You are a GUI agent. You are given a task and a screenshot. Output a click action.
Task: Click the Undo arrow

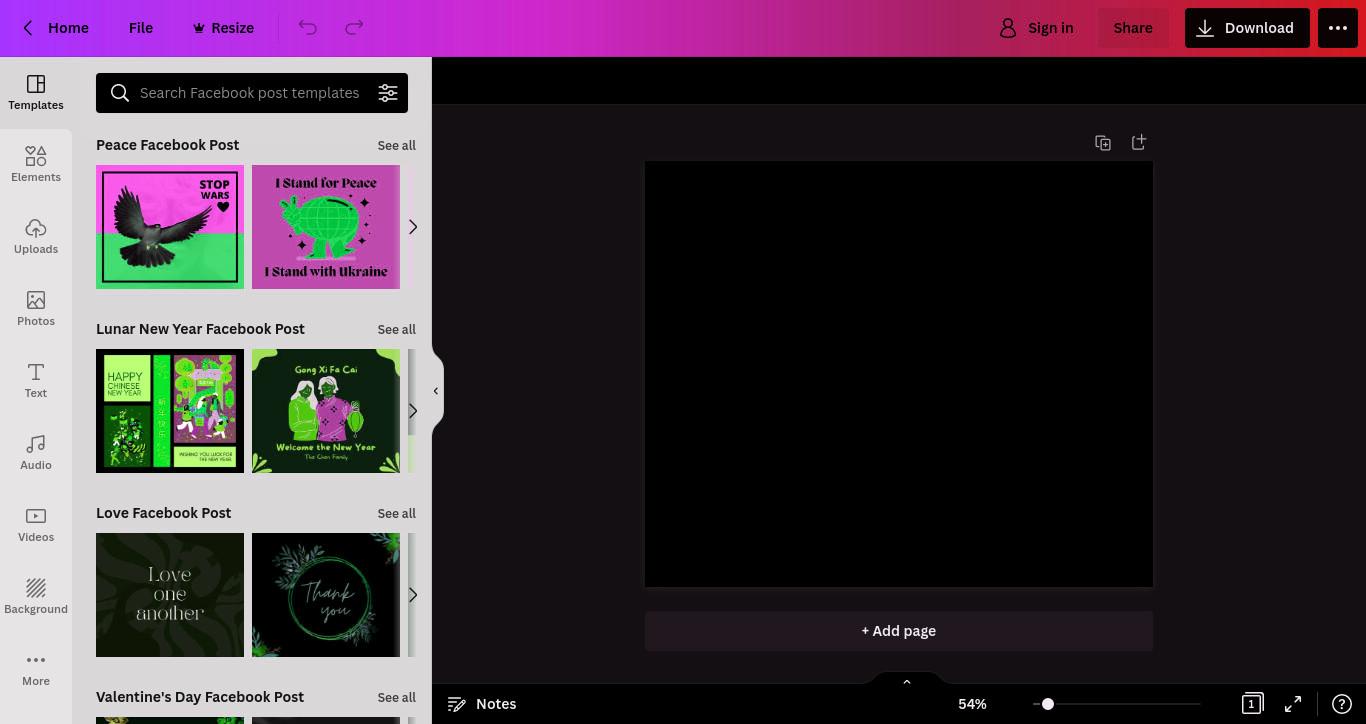coord(308,28)
